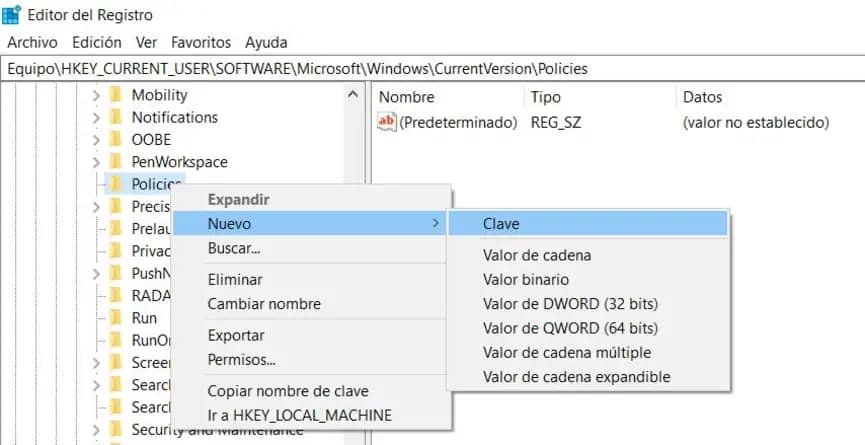Choose Eliminar in the context menu

pos(311,280)
